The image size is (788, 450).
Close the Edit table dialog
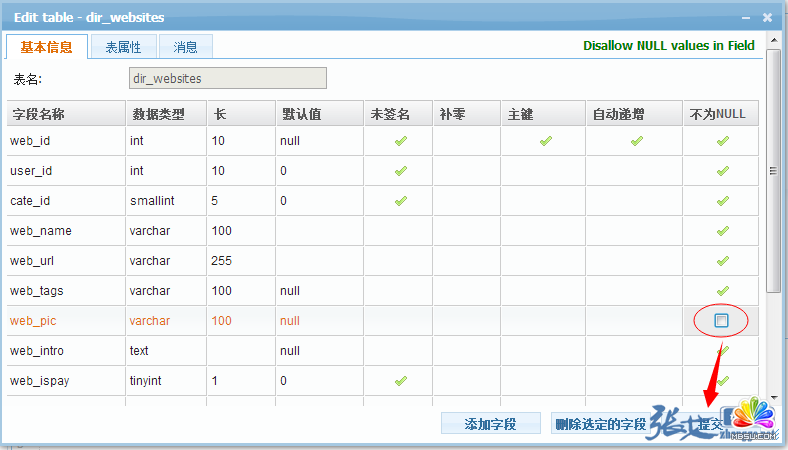click(x=767, y=18)
